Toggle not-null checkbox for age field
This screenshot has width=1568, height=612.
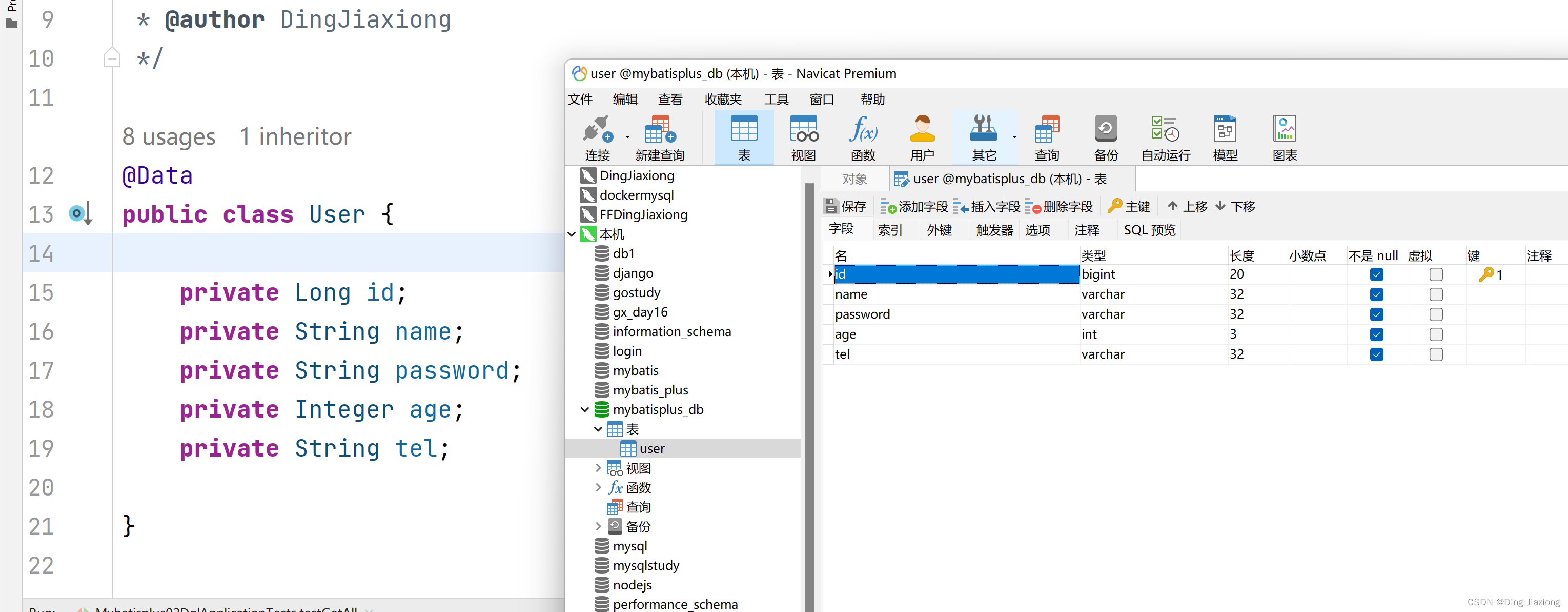(x=1376, y=335)
